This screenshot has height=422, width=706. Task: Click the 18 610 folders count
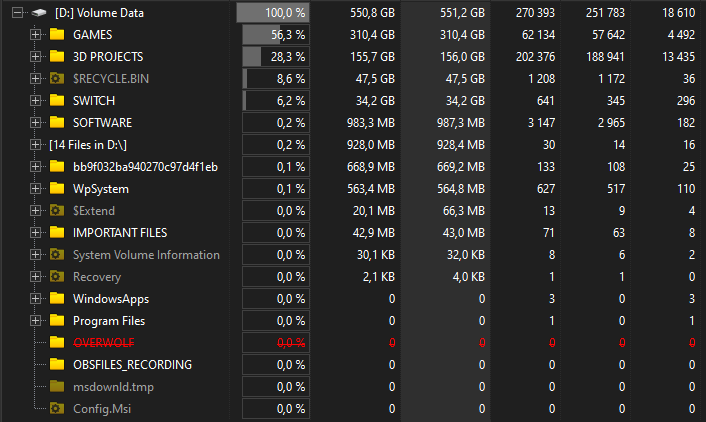679,13
